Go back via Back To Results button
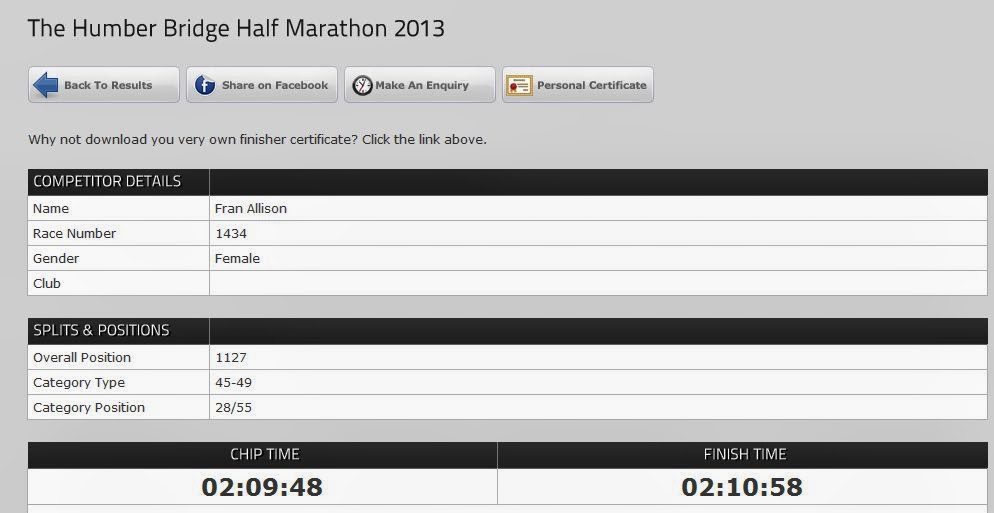The height and width of the screenshot is (513, 994). click(104, 85)
